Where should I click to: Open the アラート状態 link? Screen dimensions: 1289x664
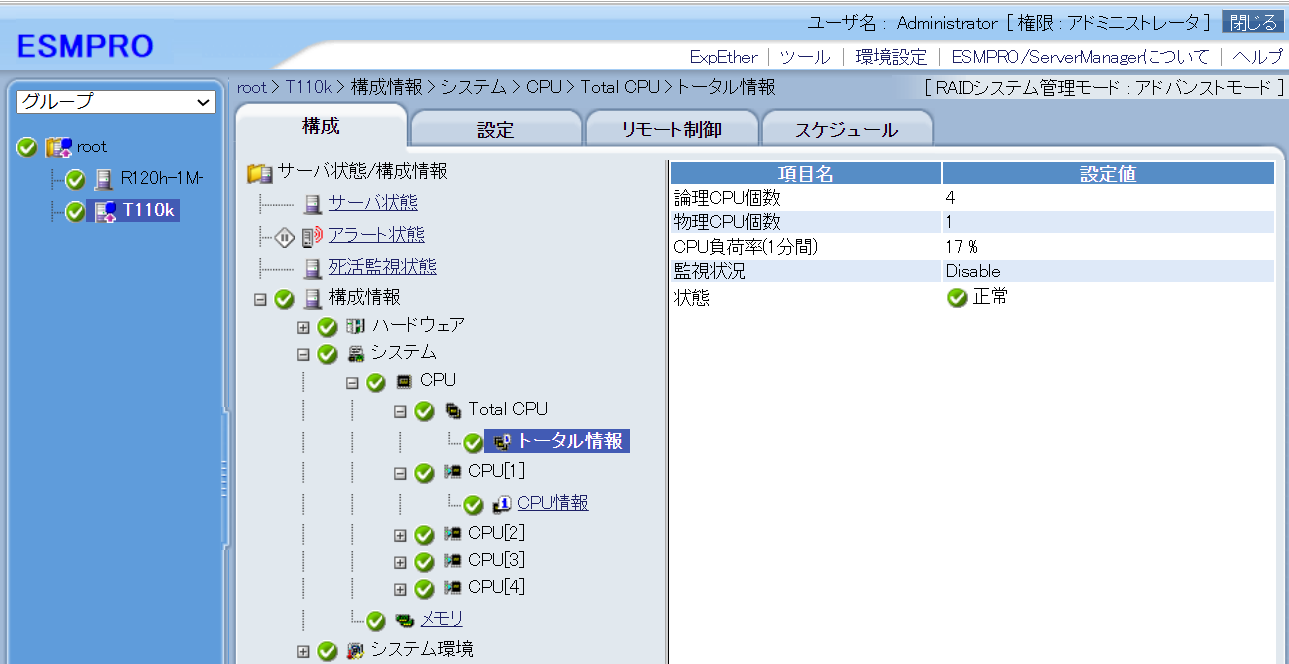pos(376,235)
